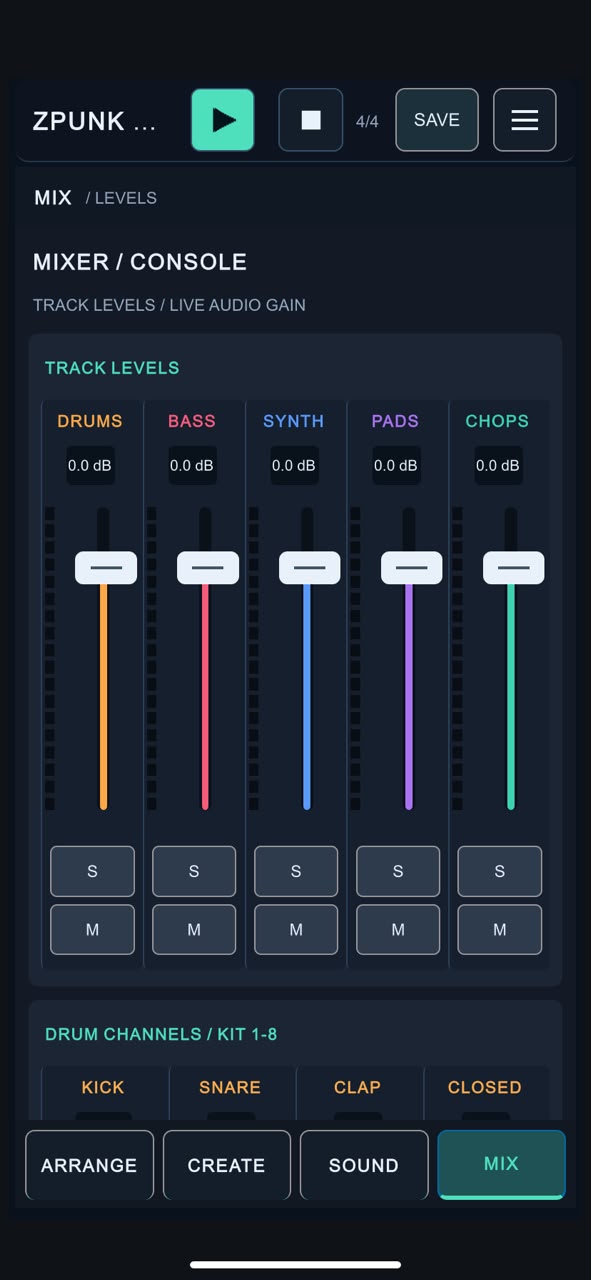The width and height of the screenshot is (591, 1280).
Task: Tap the ZPUNK project title
Action: (95, 121)
